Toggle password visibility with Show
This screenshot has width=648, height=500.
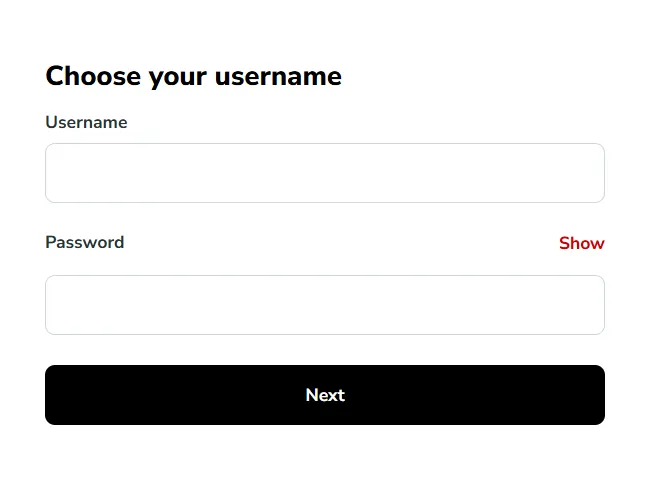[581, 243]
